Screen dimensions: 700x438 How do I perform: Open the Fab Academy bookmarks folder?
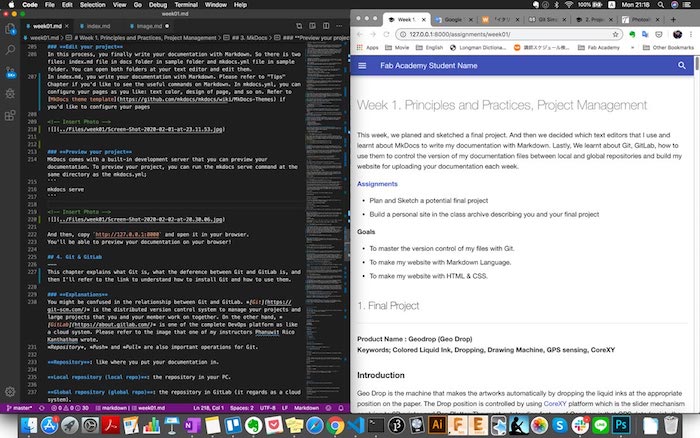tap(599, 47)
